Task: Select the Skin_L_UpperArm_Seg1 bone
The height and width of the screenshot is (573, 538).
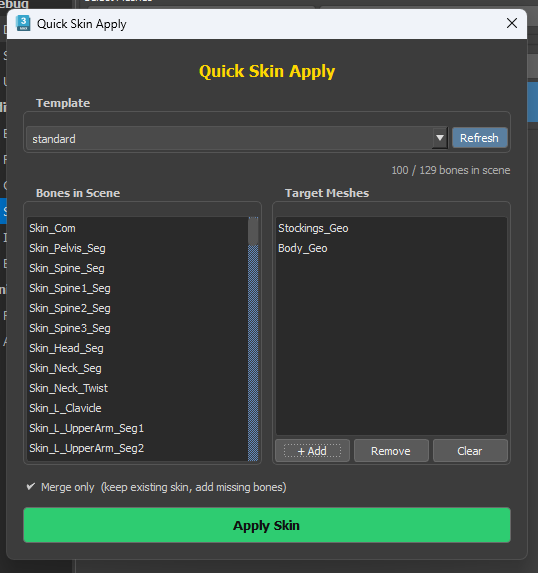Action: click(138, 428)
